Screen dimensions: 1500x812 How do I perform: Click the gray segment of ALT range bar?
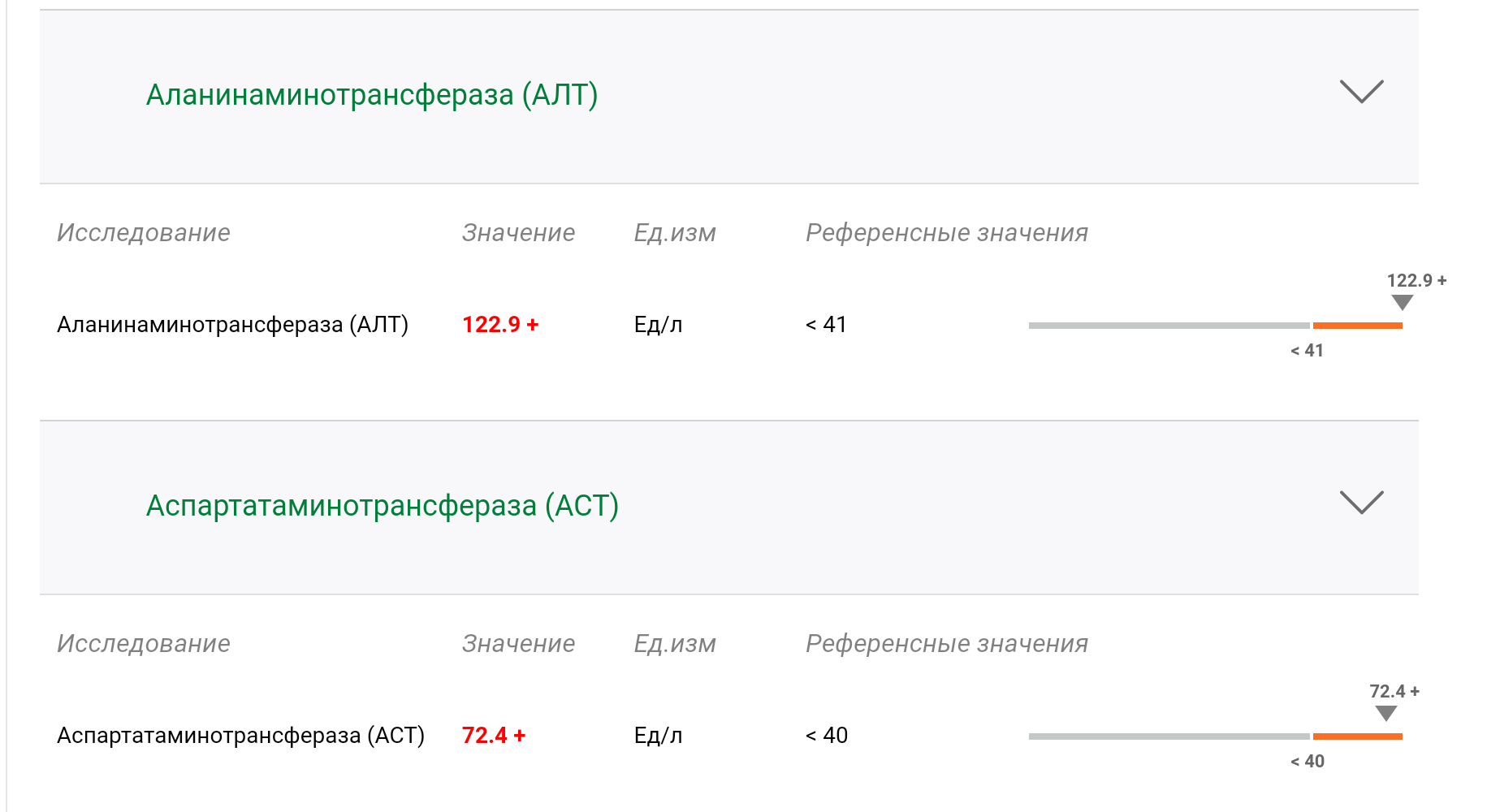(1169, 326)
